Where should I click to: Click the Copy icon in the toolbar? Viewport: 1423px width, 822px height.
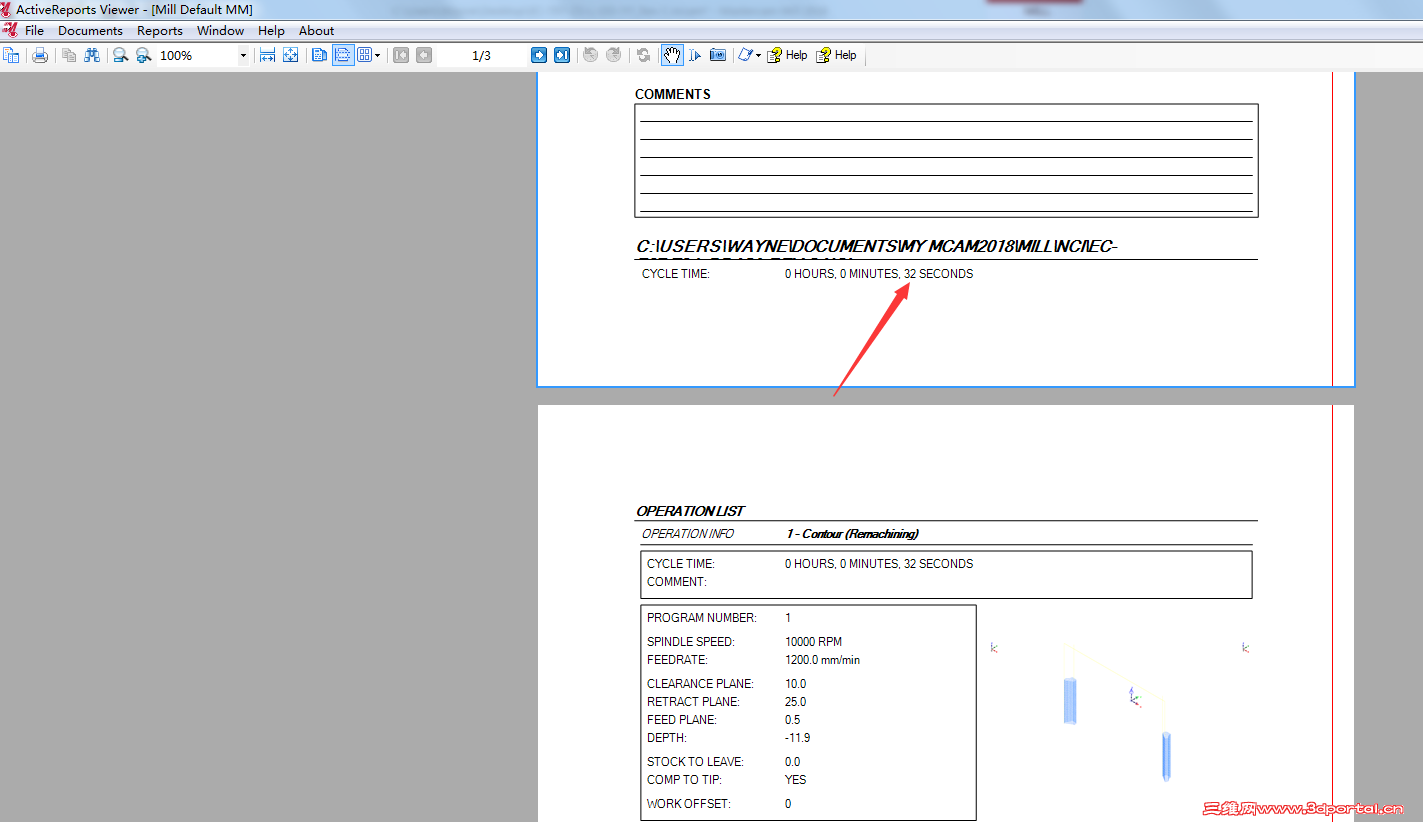click(69, 55)
